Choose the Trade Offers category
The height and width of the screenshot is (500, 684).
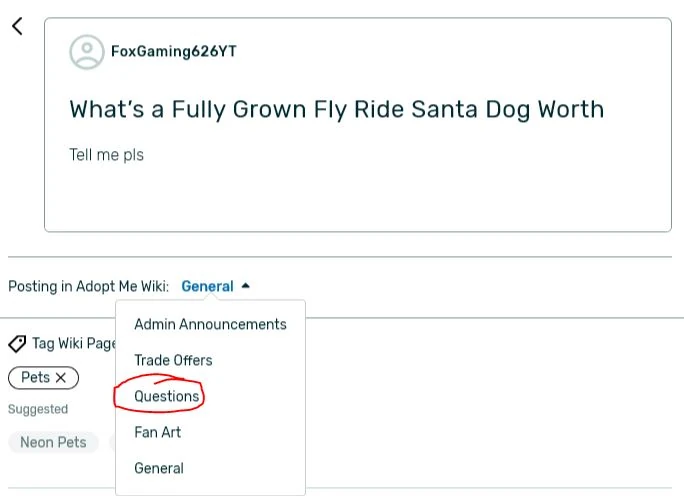tap(173, 360)
